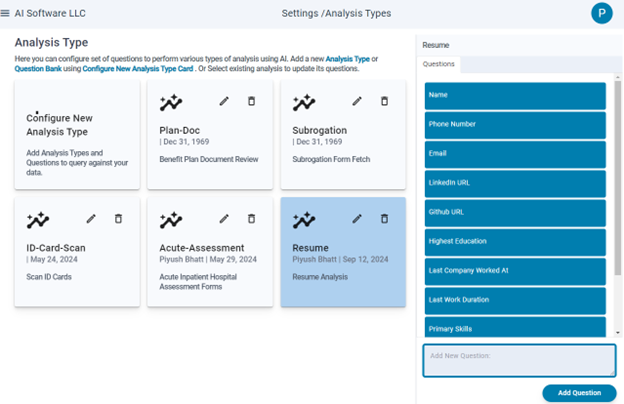Click the Subrogation pencil edit icon
624x404 pixels.
coord(357,101)
